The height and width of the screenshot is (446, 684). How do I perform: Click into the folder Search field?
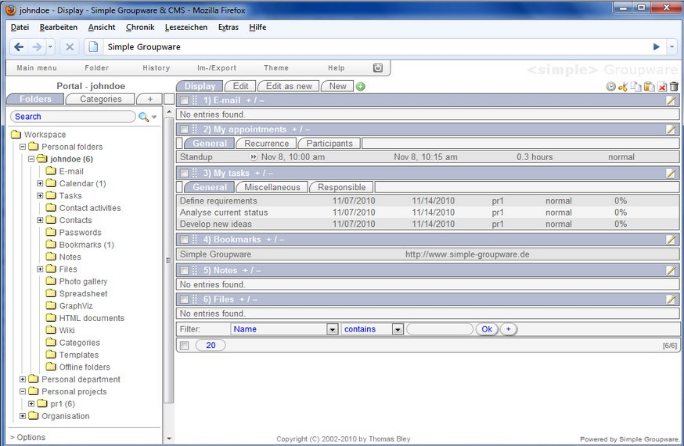(70, 117)
